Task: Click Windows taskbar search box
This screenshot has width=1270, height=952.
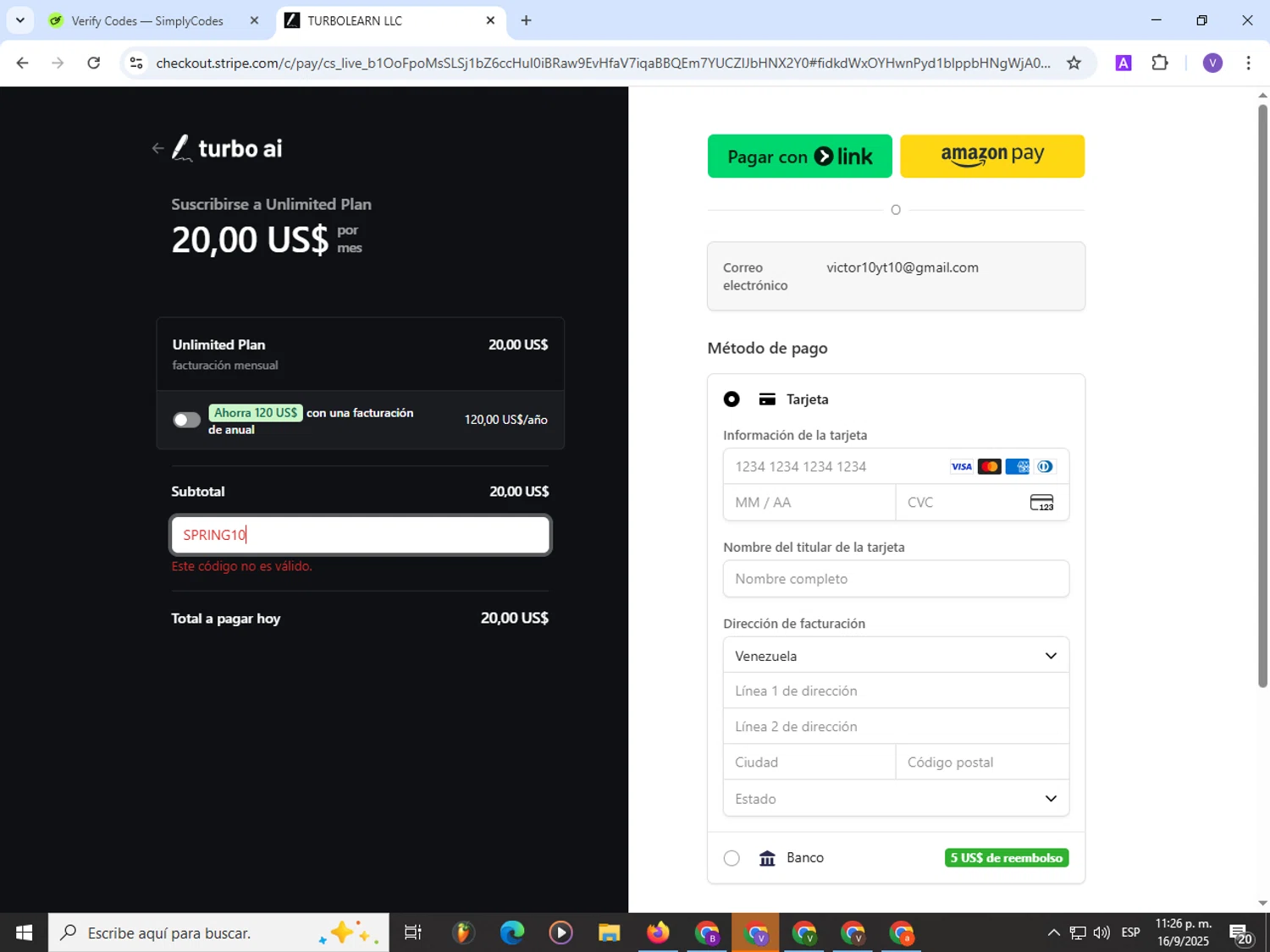Action: pos(218,933)
